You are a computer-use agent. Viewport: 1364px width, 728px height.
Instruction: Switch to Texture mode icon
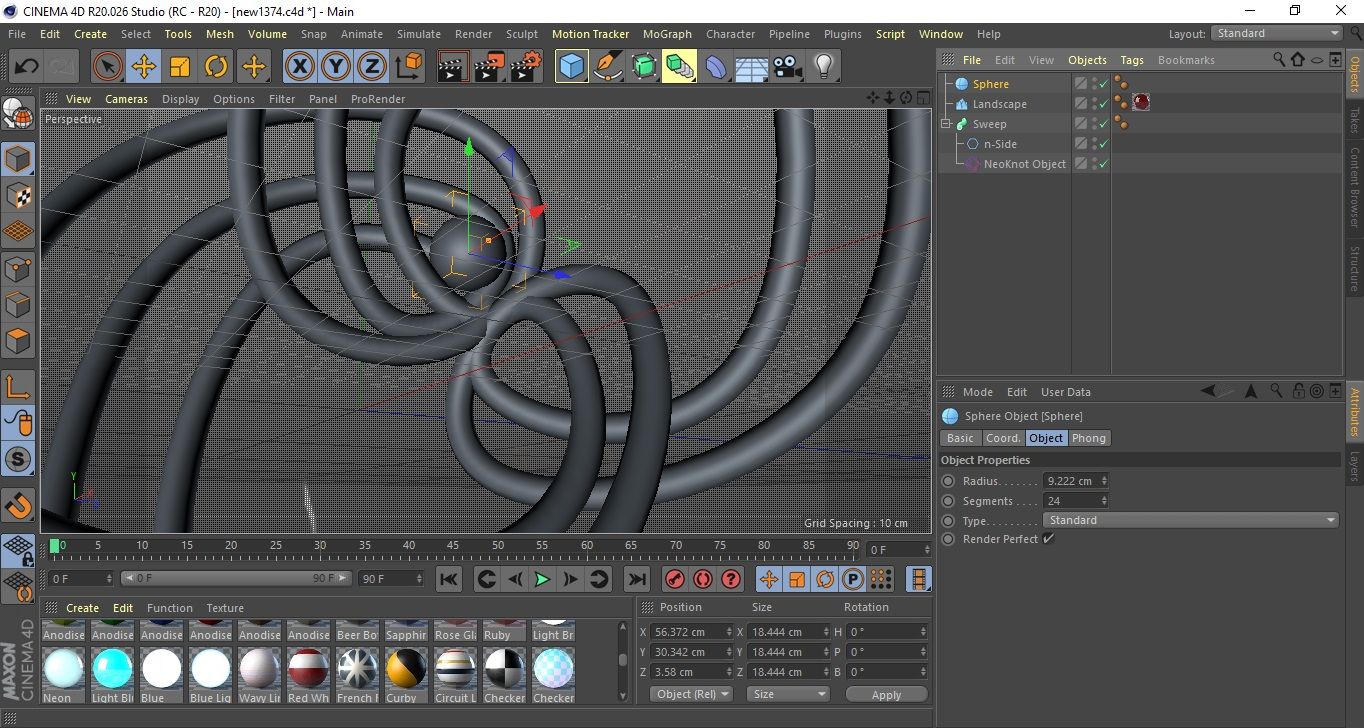18,195
